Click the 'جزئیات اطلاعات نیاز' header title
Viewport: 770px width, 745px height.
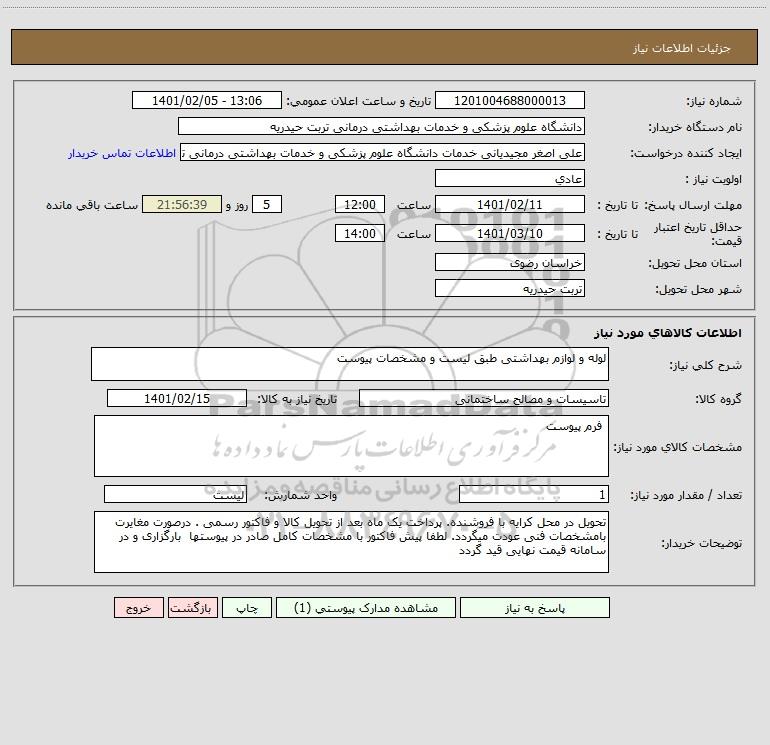pos(682,48)
